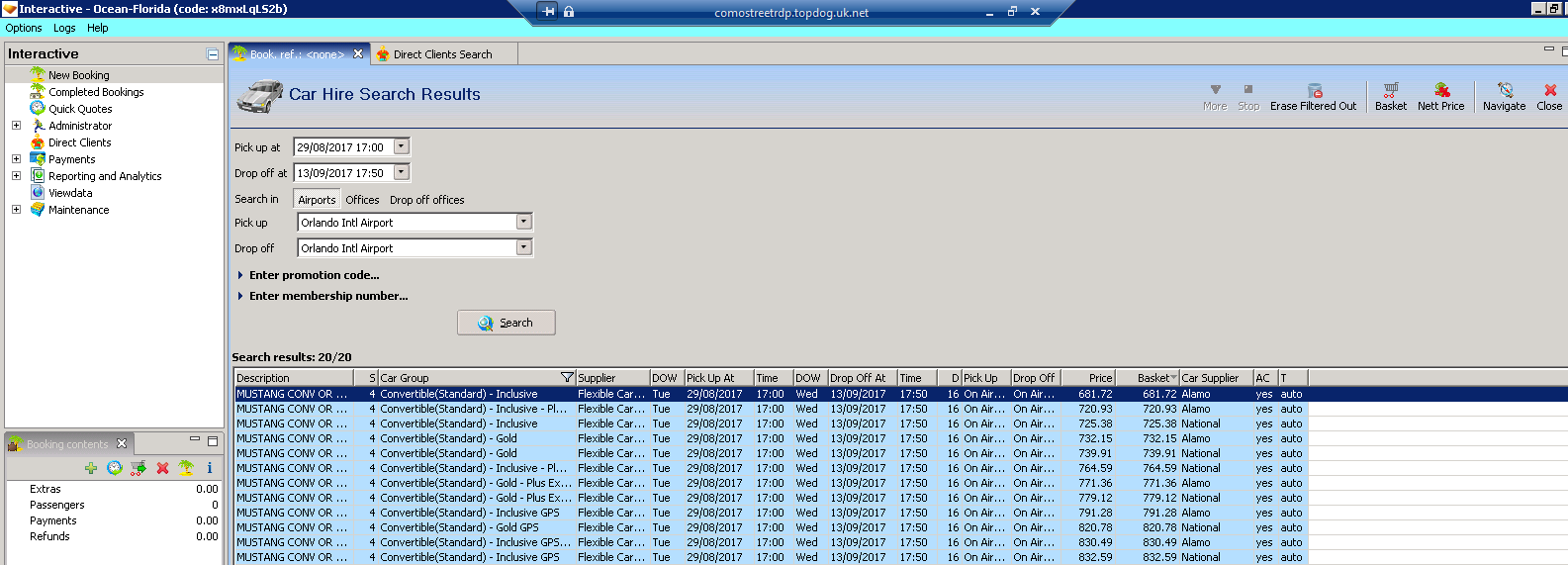
Task: Click the palm tree icon in Booking contents toolbar
Action: pos(186,468)
